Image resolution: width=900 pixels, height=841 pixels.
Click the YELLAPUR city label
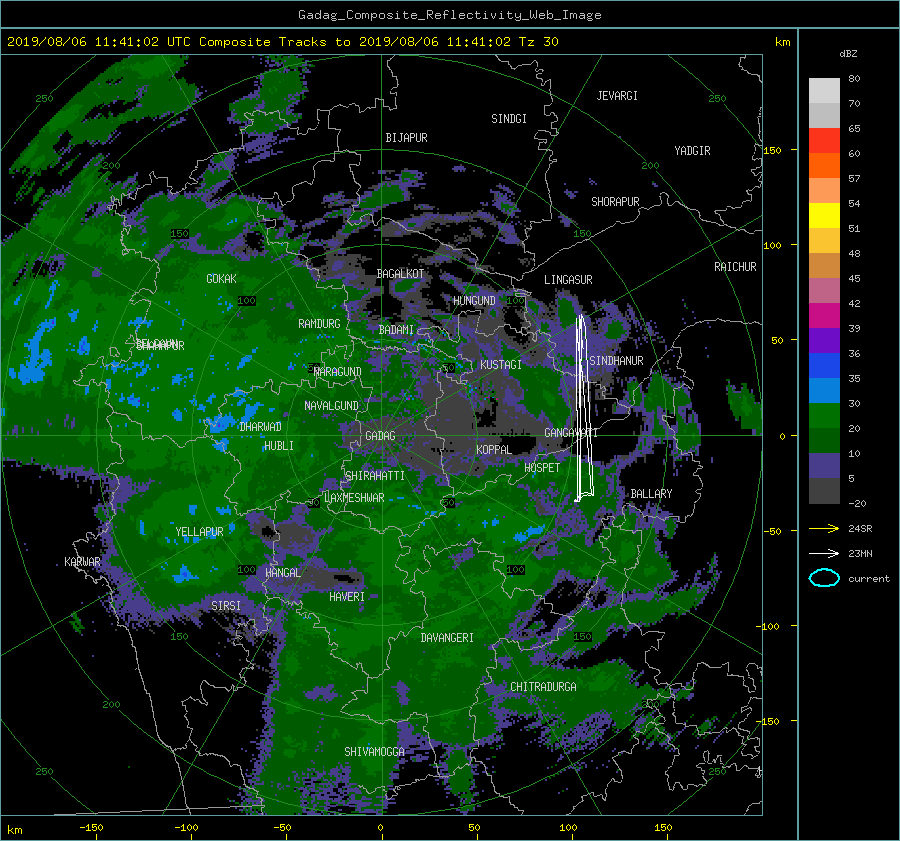click(x=199, y=532)
